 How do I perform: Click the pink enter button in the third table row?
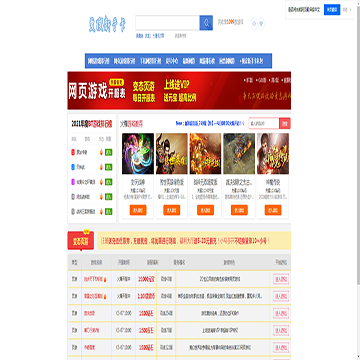coord(281,313)
